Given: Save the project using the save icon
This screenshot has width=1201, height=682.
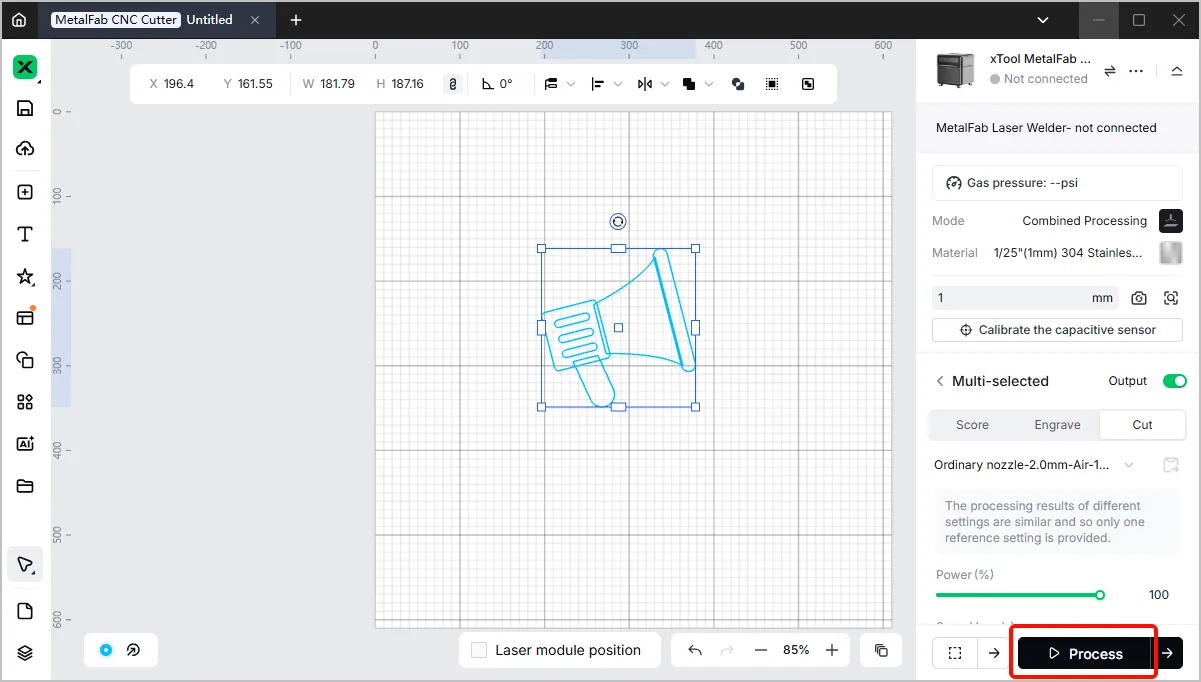Looking at the screenshot, I should point(25,108).
